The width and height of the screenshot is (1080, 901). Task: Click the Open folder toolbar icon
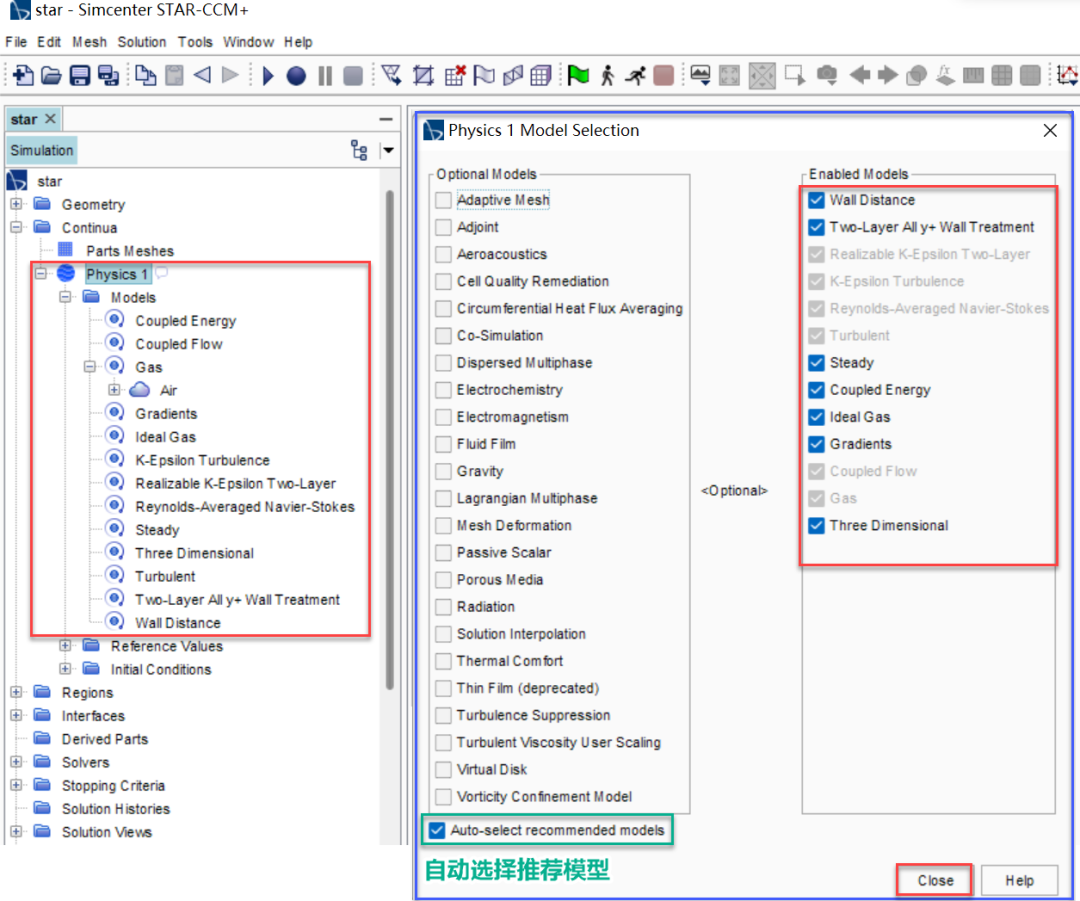pos(50,75)
